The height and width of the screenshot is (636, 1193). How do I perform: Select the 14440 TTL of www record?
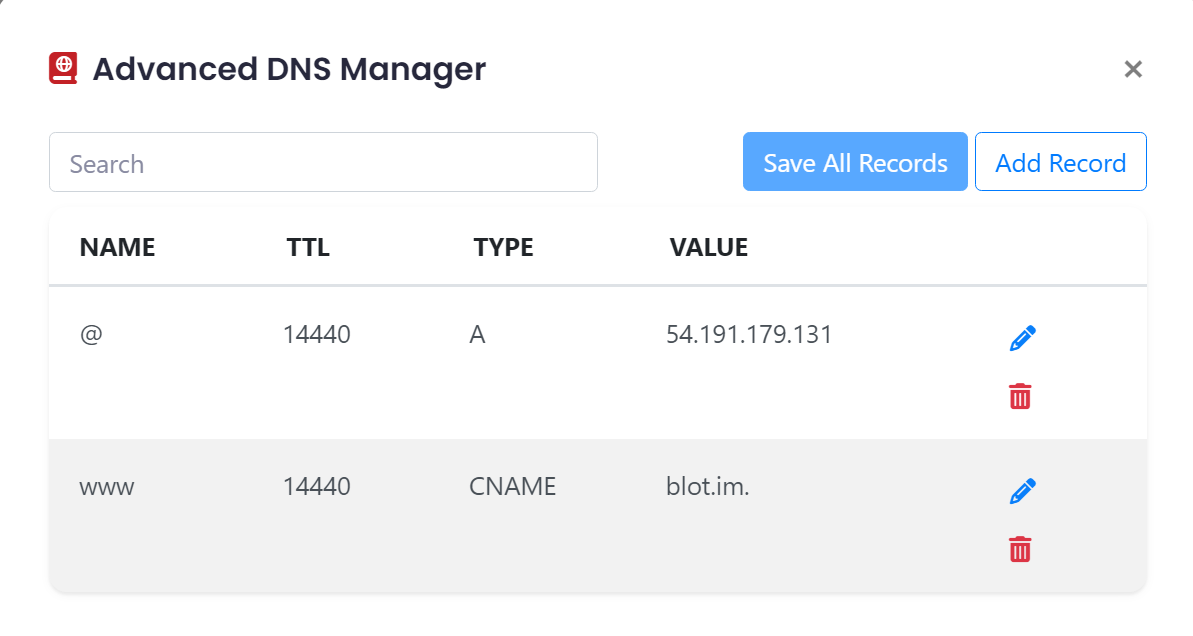pos(317,486)
